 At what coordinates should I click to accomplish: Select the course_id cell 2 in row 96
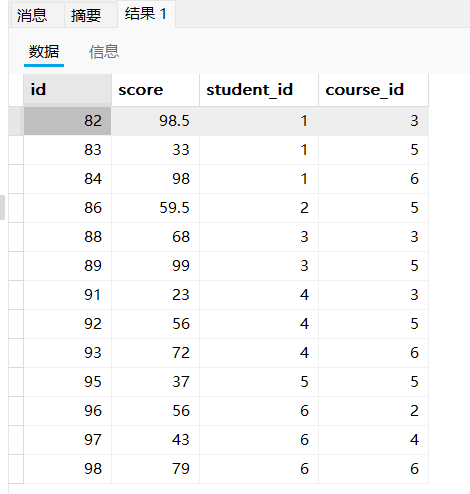pyautogui.click(x=373, y=411)
